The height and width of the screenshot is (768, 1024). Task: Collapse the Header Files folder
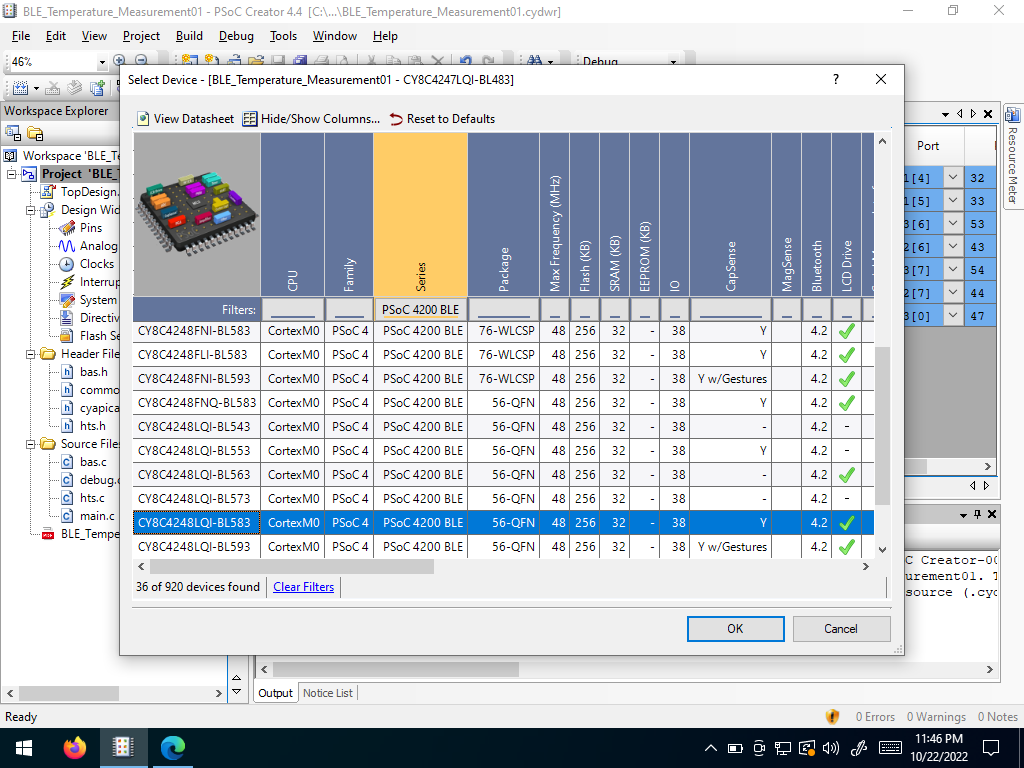pos(30,353)
